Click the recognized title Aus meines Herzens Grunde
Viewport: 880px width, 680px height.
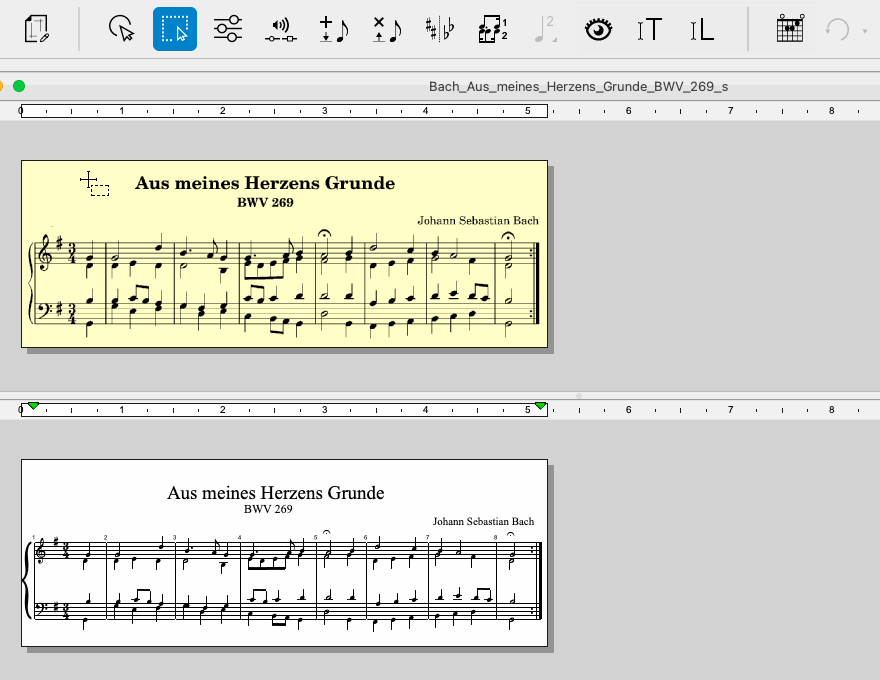tap(276, 493)
